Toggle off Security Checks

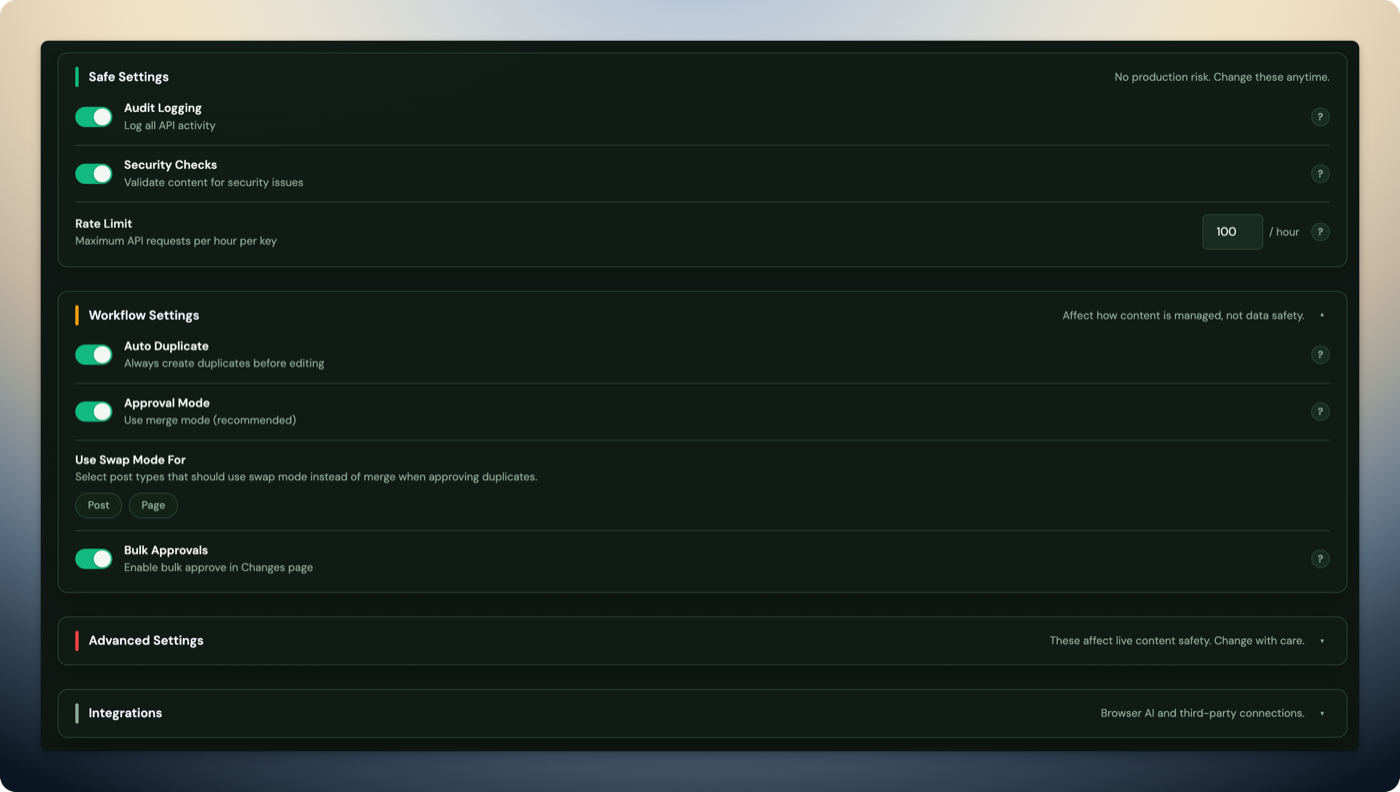point(93,173)
